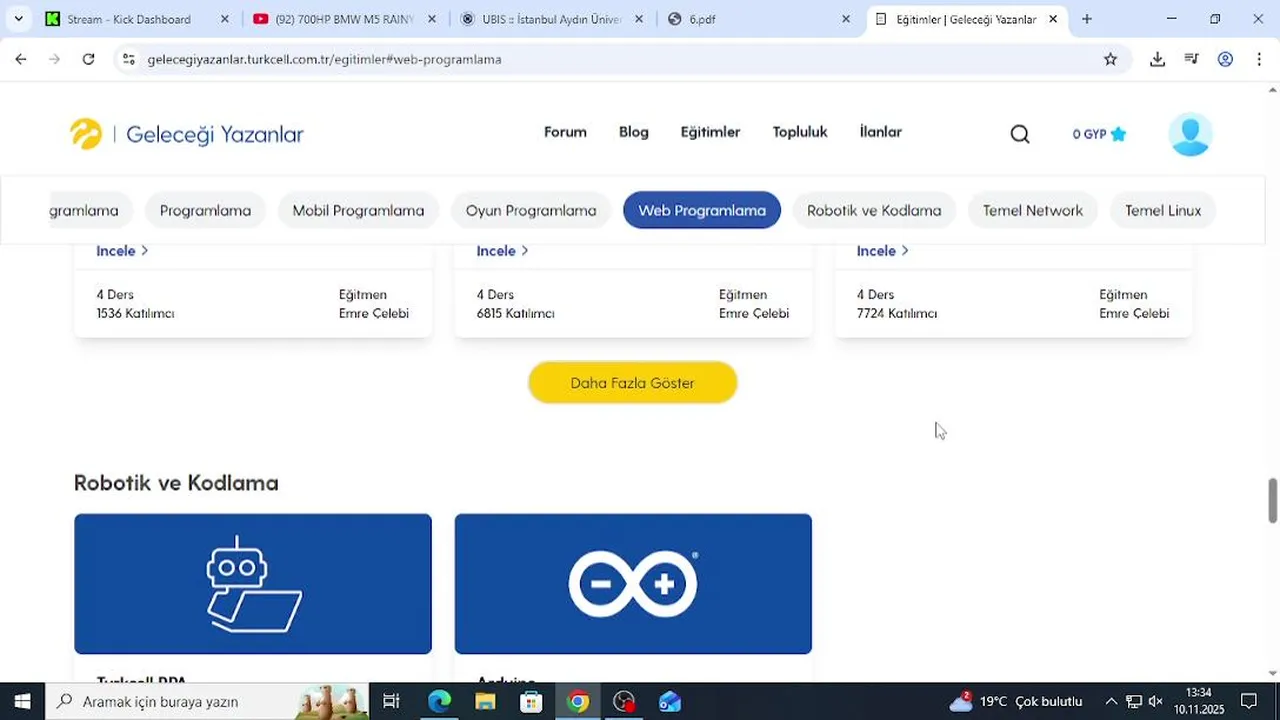This screenshot has width=1280, height=720.
Task: Select the Mobil Programlama category chip
Action: coord(358,210)
